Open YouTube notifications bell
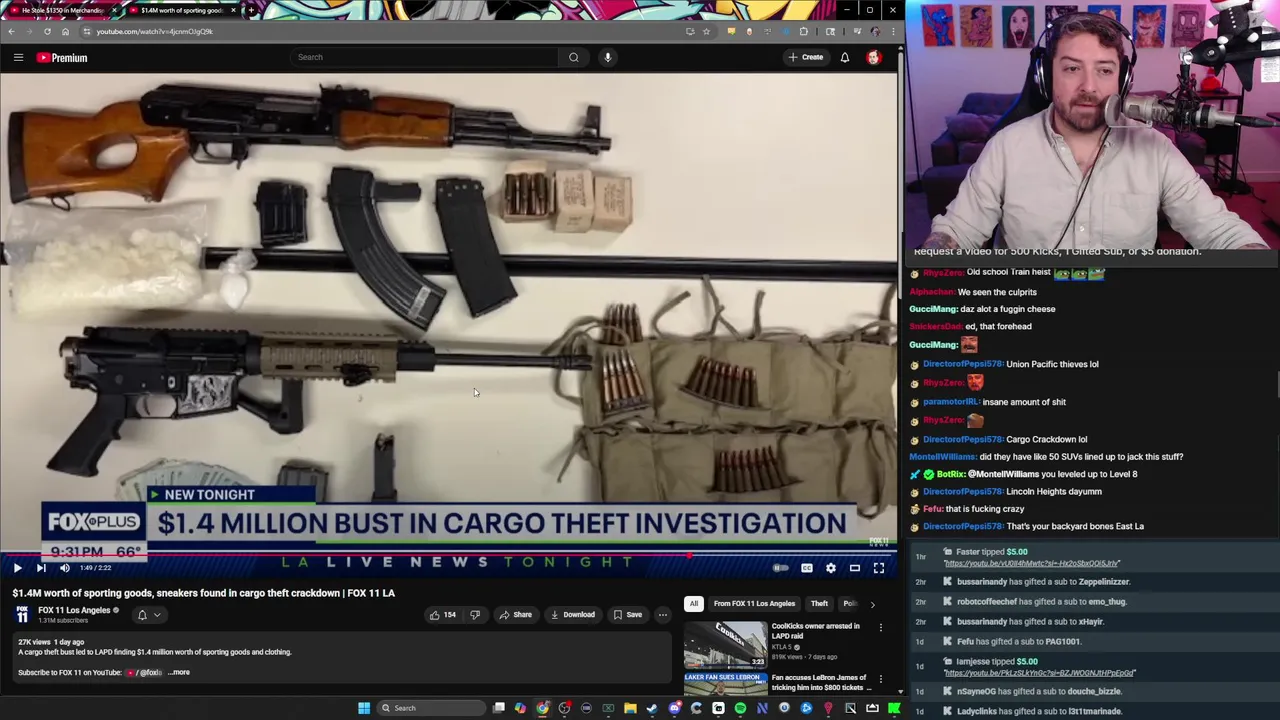1280x720 pixels. [x=845, y=57]
